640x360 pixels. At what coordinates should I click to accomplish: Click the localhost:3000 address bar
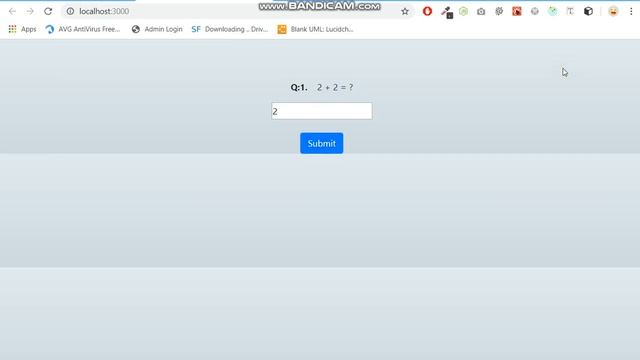tap(237, 11)
